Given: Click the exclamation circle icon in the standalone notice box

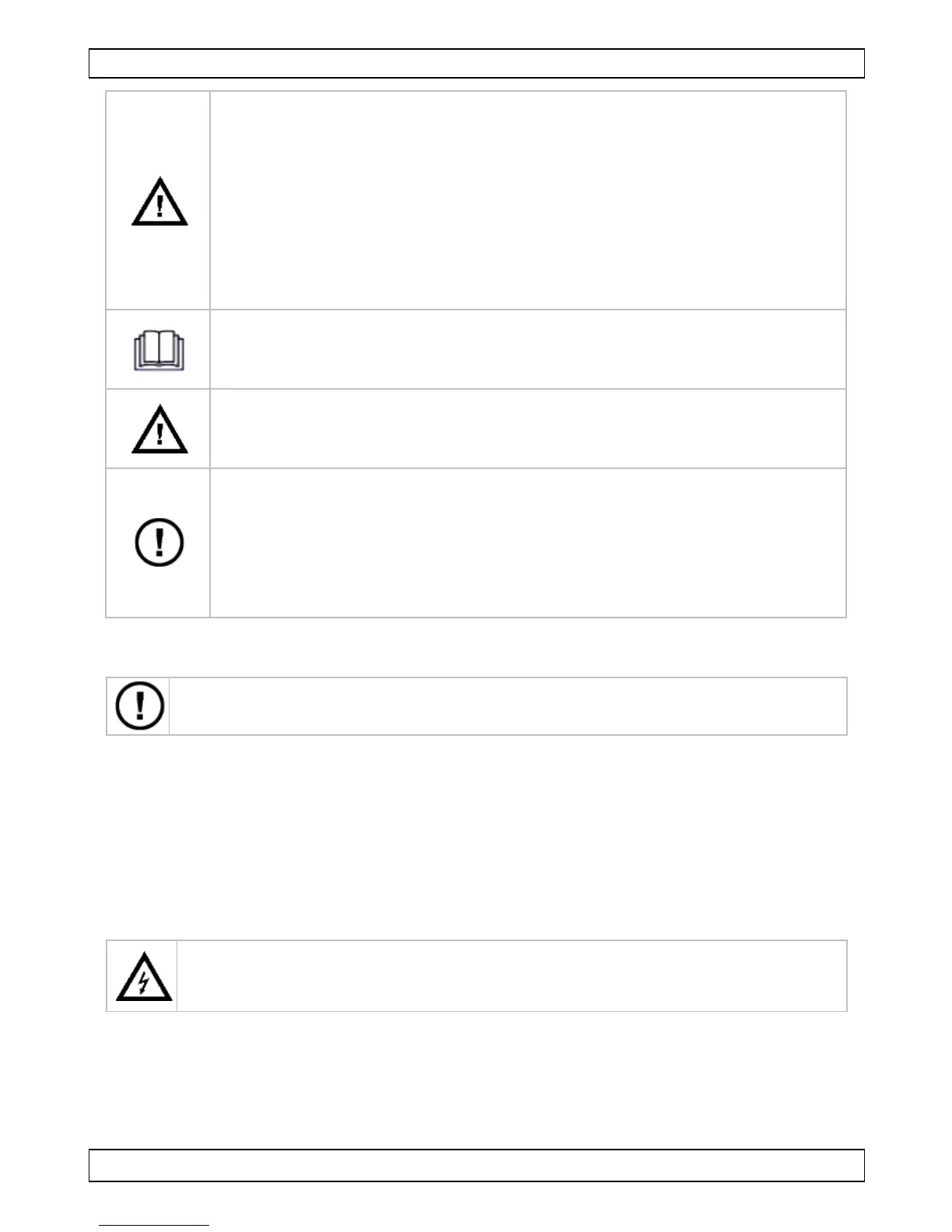Looking at the screenshot, I should (140, 706).
